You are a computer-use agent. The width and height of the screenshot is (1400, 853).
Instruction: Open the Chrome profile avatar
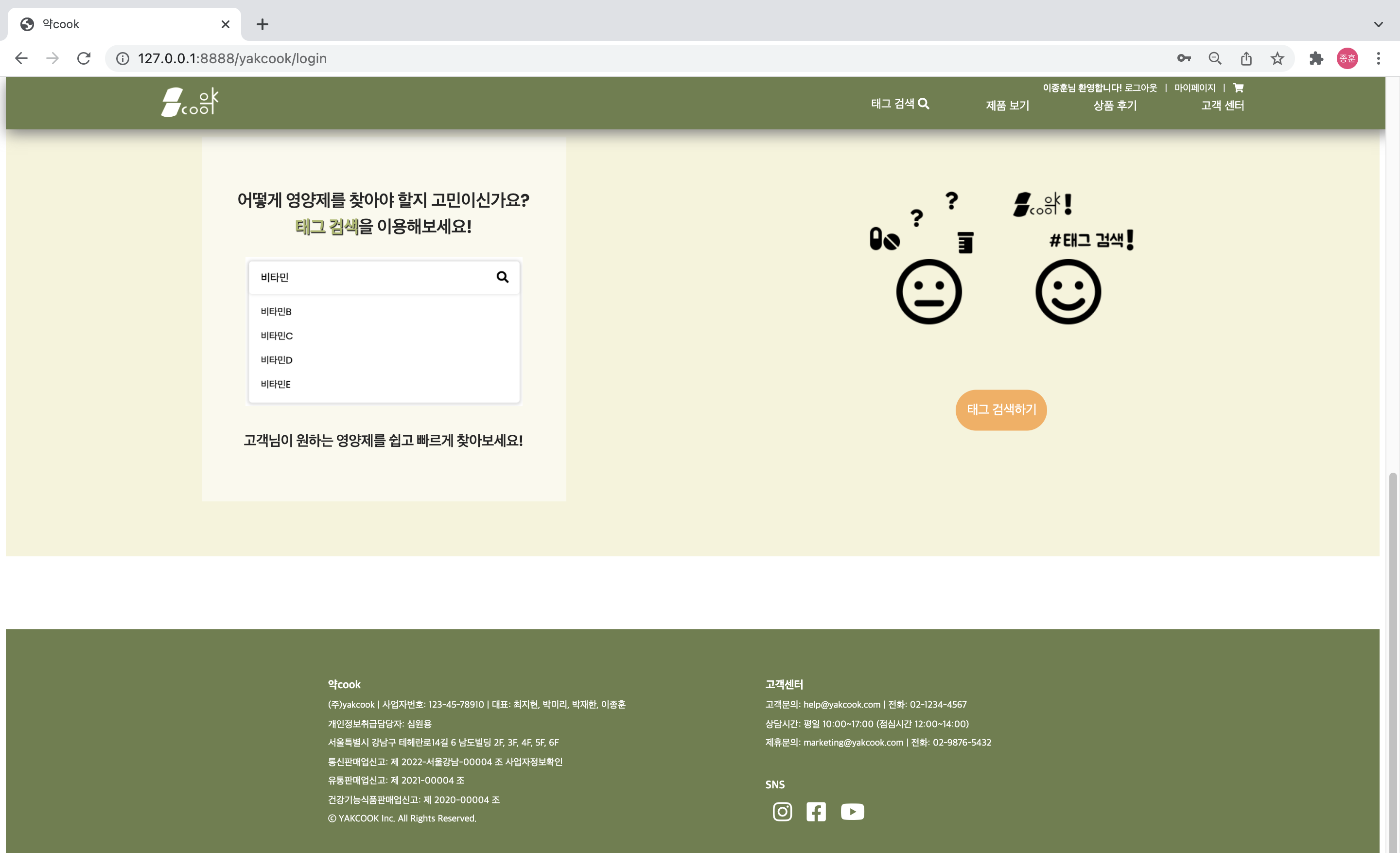tap(1347, 58)
